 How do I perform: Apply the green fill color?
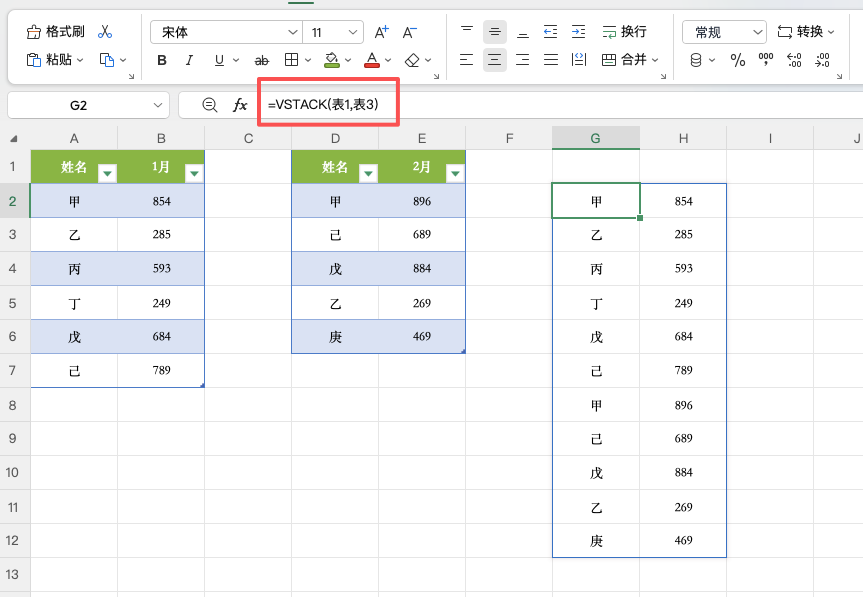(331, 60)
